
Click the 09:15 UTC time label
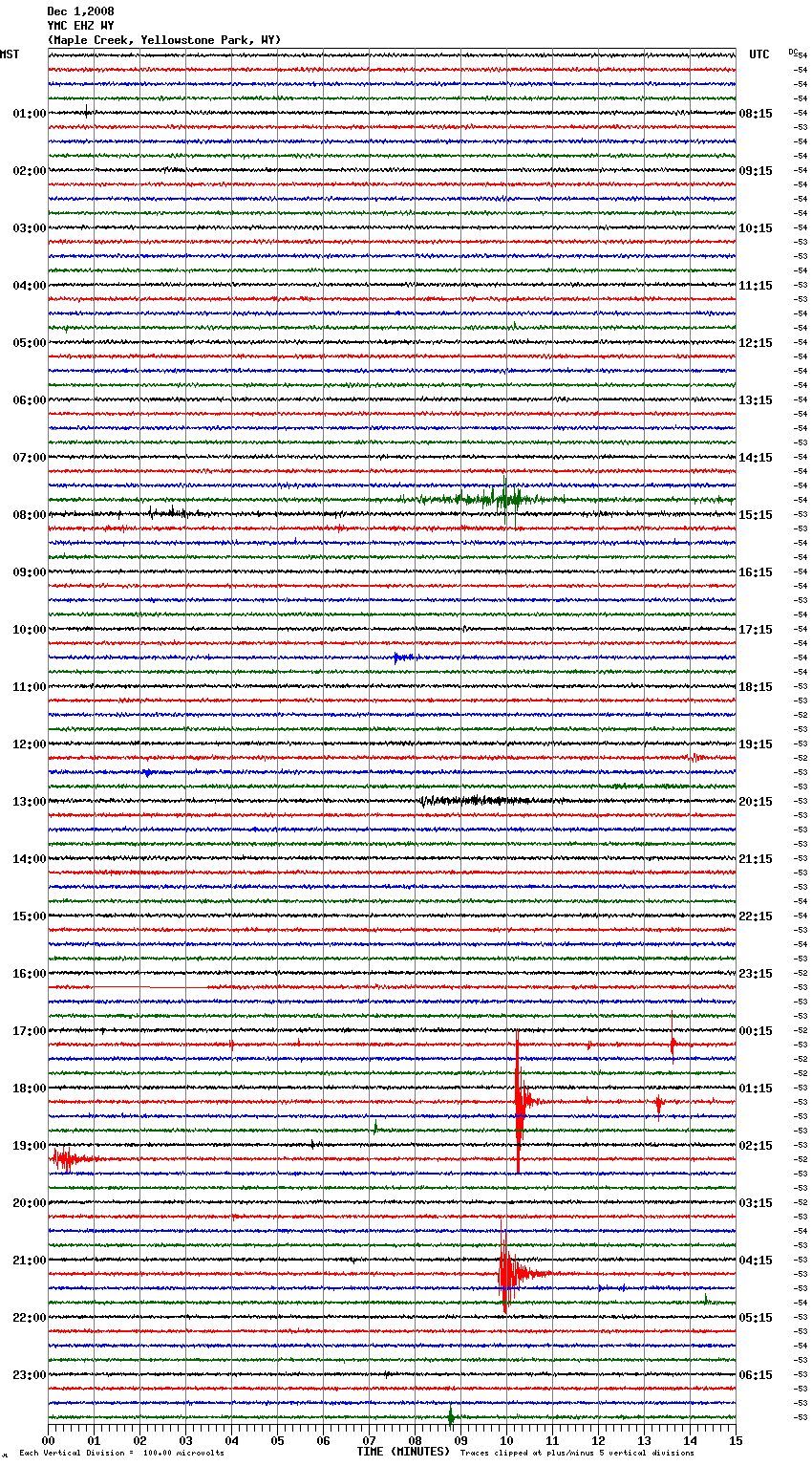click(756, 171)
